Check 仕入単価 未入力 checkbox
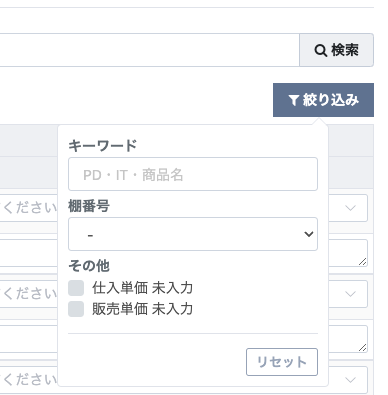 click(x=76, y=288)
